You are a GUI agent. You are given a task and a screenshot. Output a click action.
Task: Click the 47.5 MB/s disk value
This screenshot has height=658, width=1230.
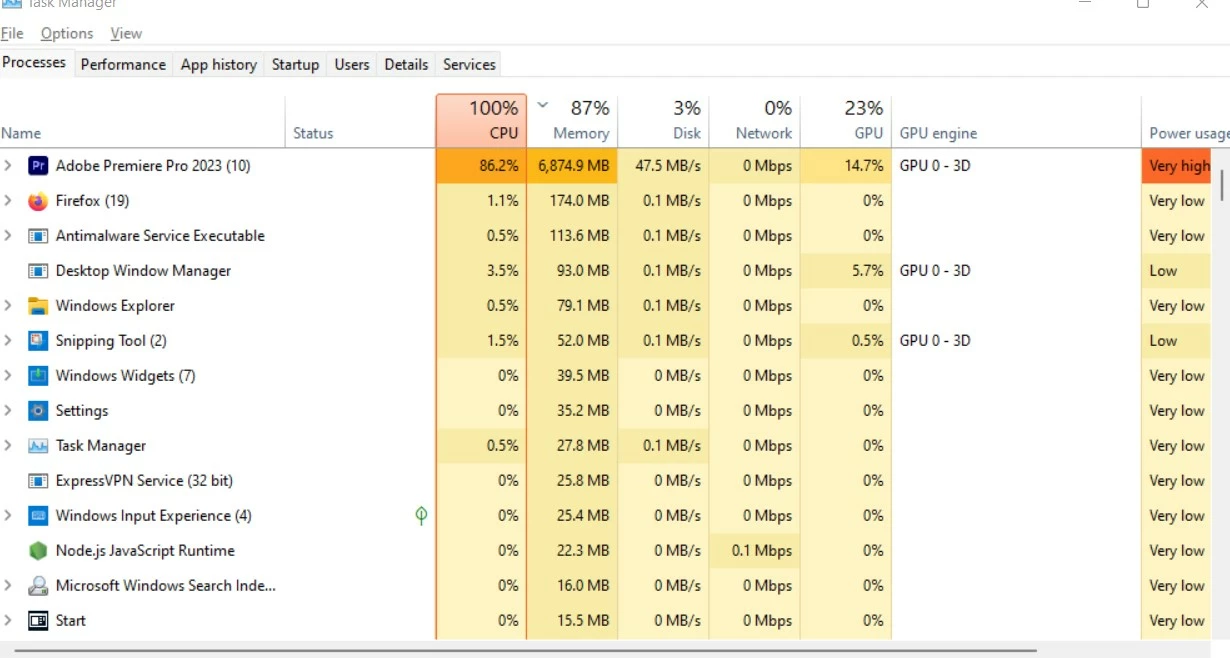pyautogui.click(x=664, y=166)
